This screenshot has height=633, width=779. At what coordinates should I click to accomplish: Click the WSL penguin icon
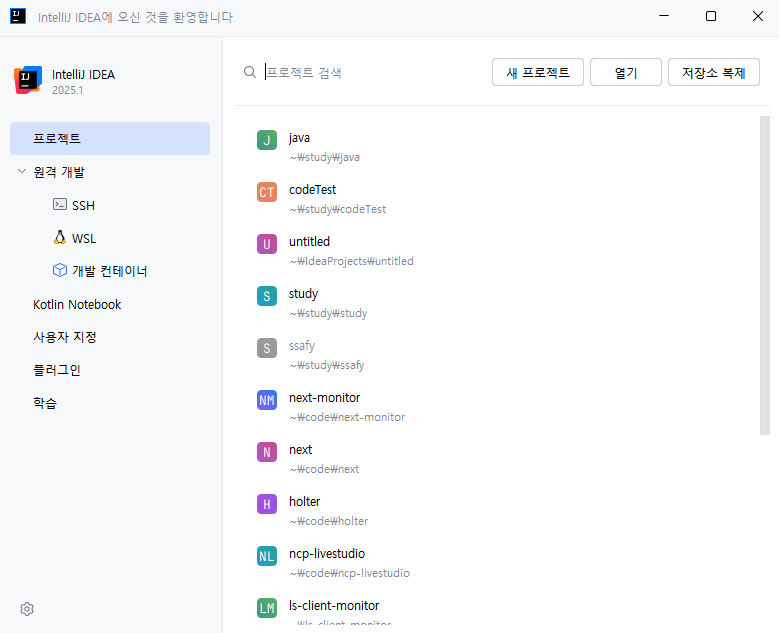tap(60, 237)
